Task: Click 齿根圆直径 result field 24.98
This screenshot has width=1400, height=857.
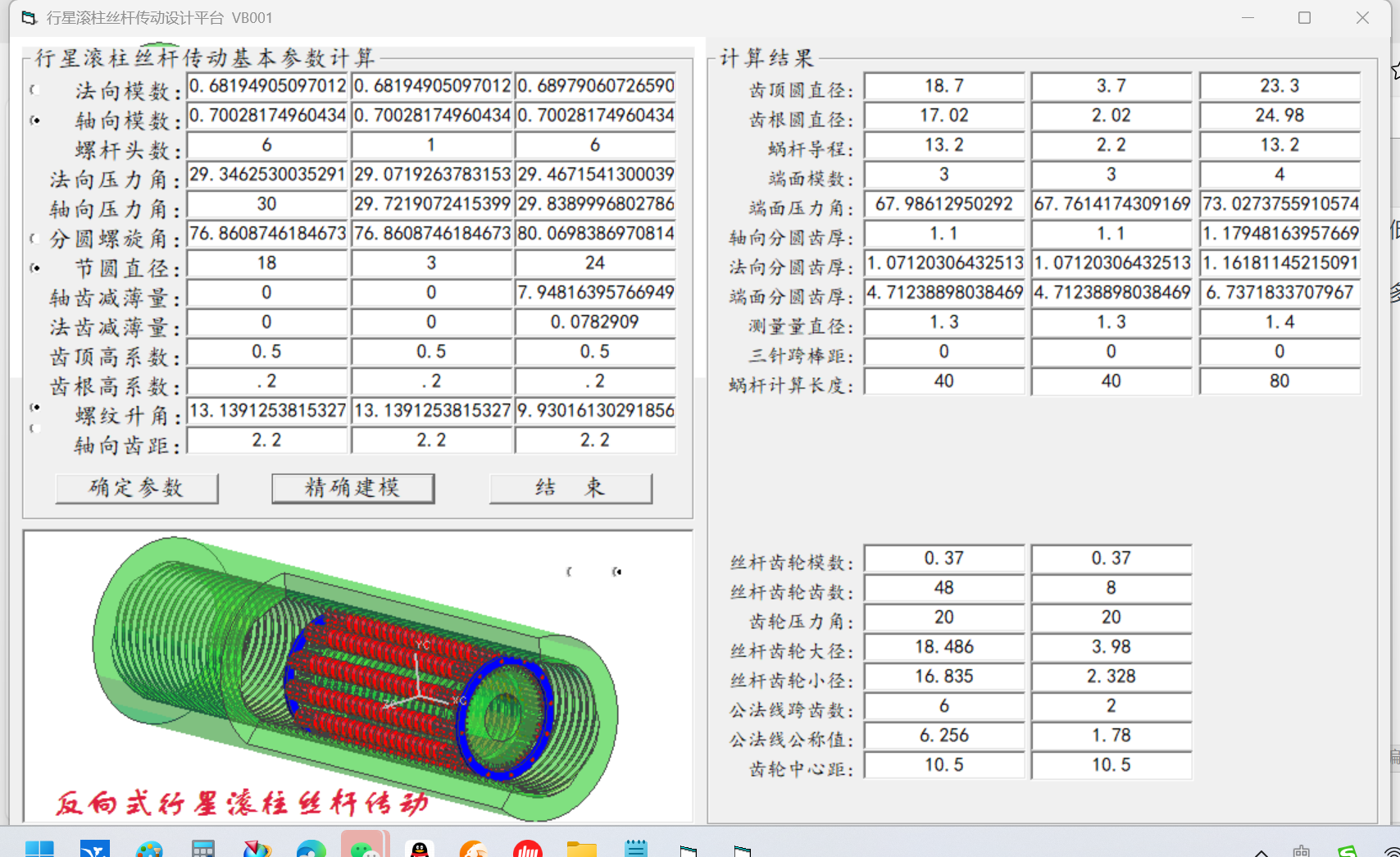Action: click(1280, 115)
